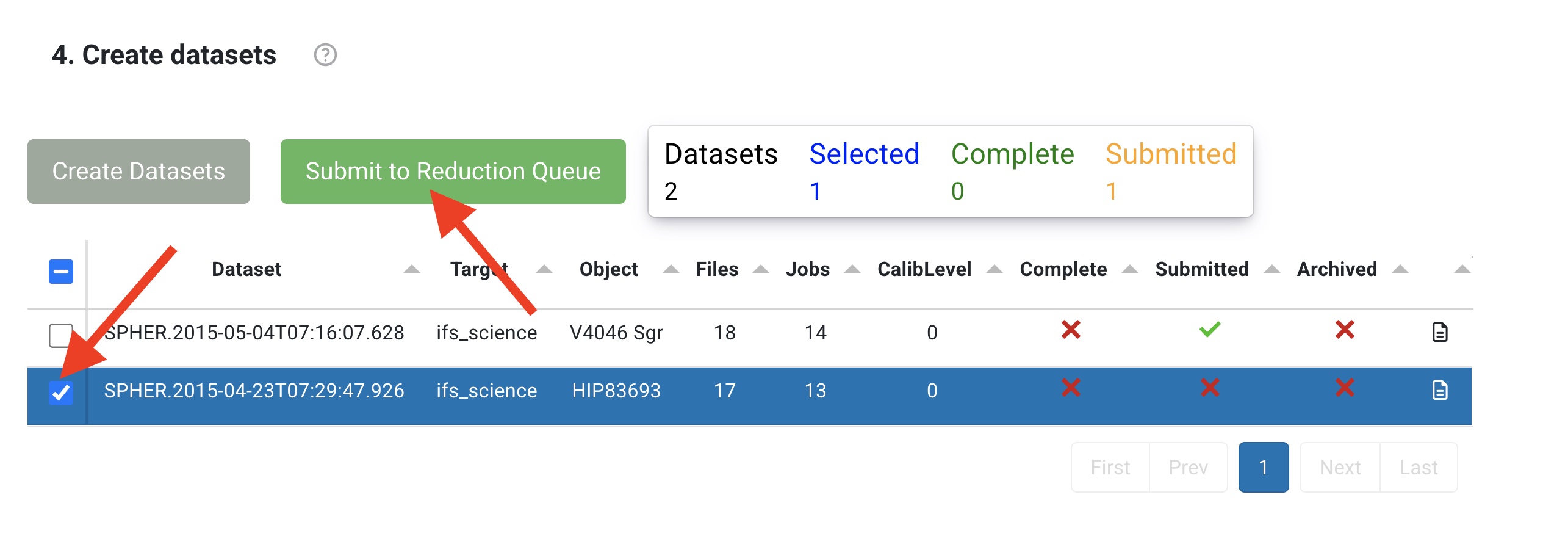Uncheck the SPHER.2015-04-23T07:29:47.926 dataset checkbox
Screen dimensions: 1568x536
pos(61,393)
